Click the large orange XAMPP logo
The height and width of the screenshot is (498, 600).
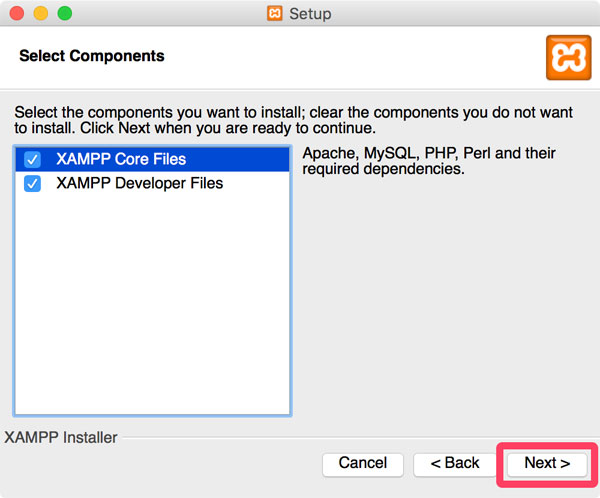pos(569,57)
